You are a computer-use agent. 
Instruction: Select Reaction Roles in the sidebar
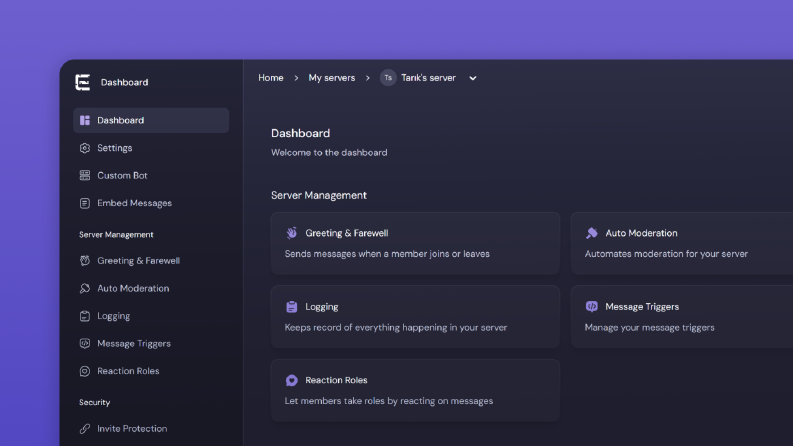tap(151, 371)
